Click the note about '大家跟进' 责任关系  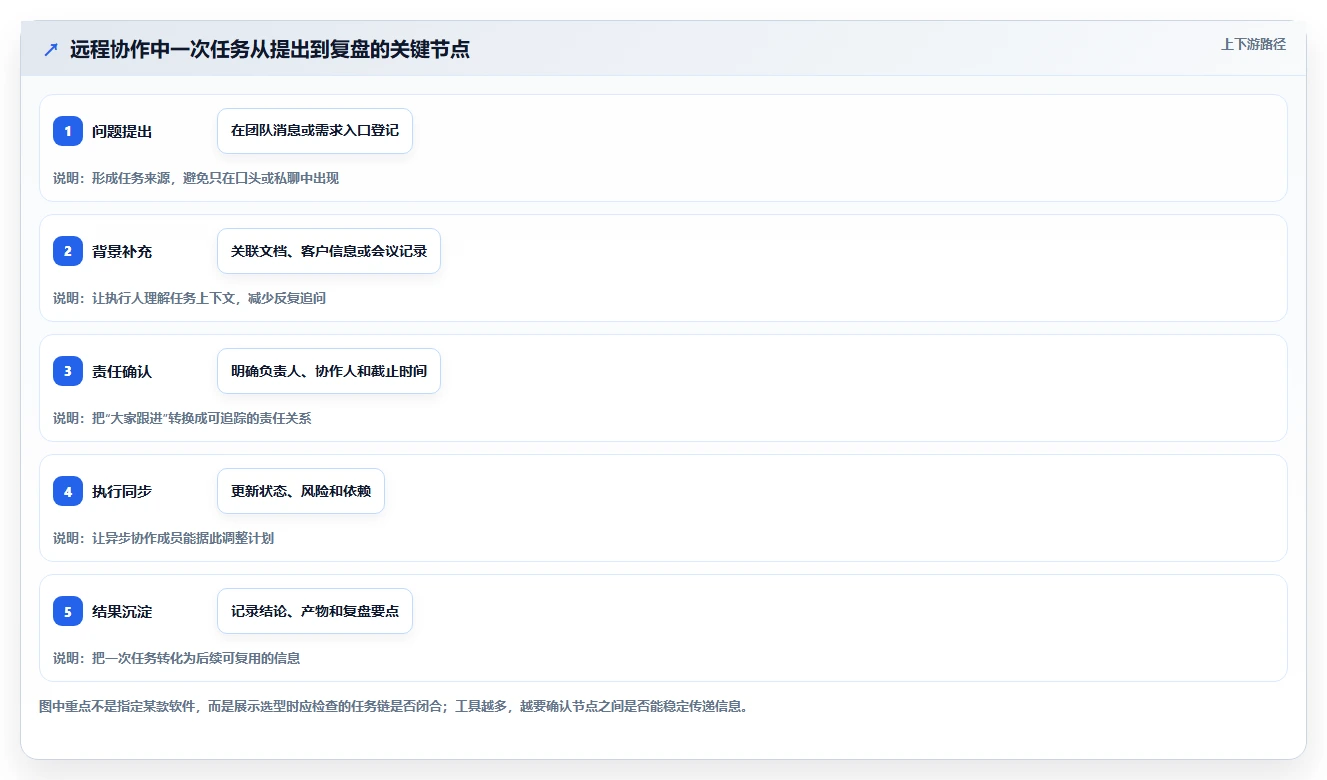click(182, 418)
